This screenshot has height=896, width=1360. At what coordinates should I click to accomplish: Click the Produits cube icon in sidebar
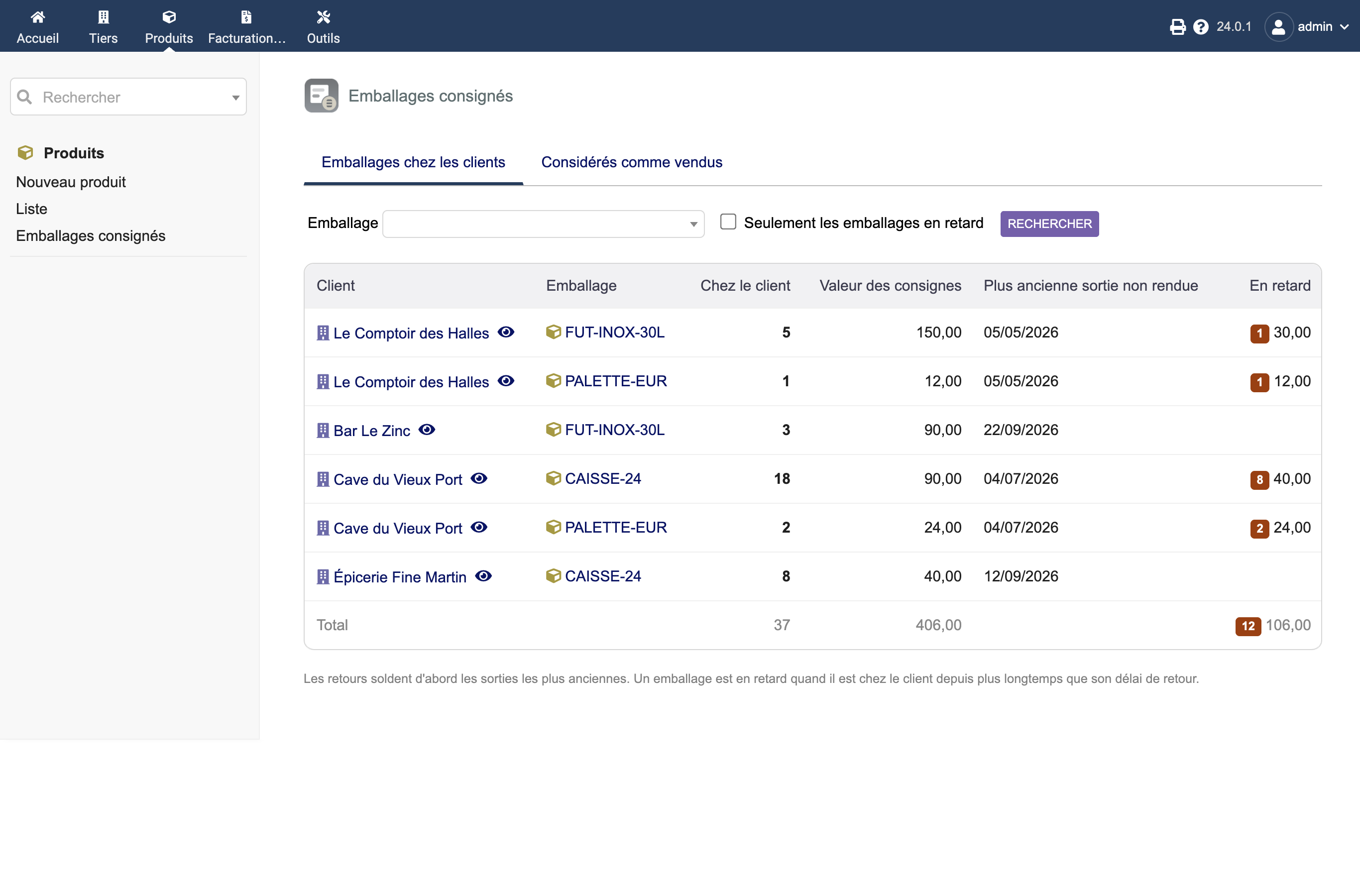point(25,153)
